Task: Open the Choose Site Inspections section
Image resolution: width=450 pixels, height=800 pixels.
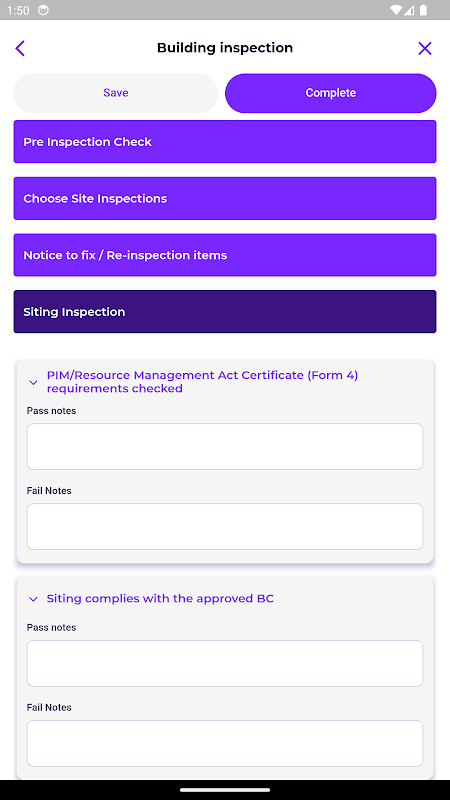Action: [x=225, y=198]
